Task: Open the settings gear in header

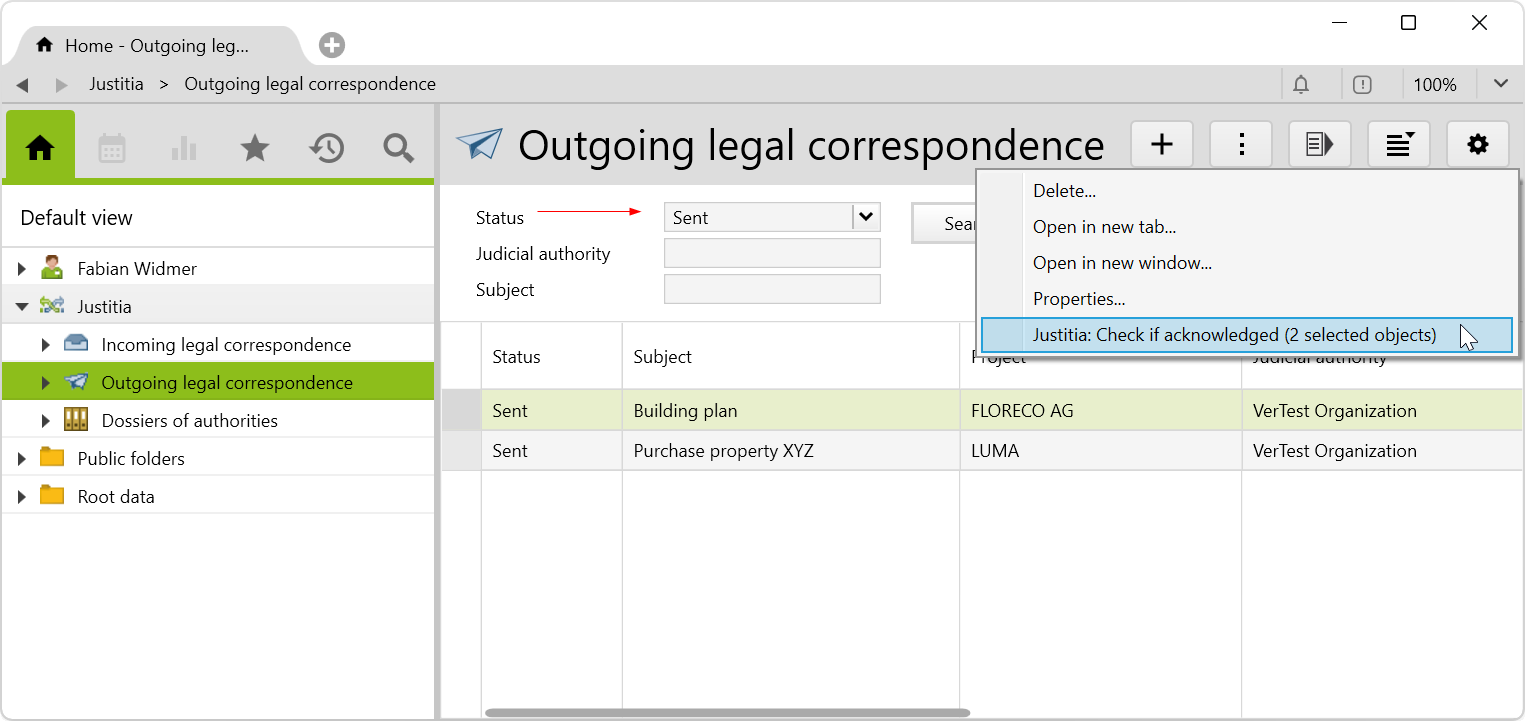Action: 1477,145
